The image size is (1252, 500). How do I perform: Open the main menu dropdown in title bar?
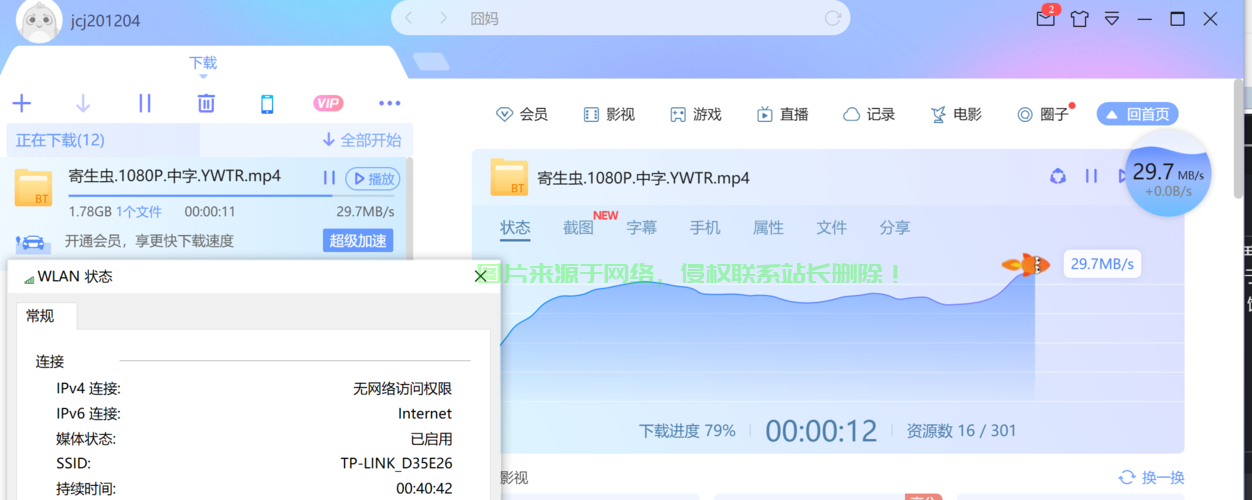(x=1112, y=18)
